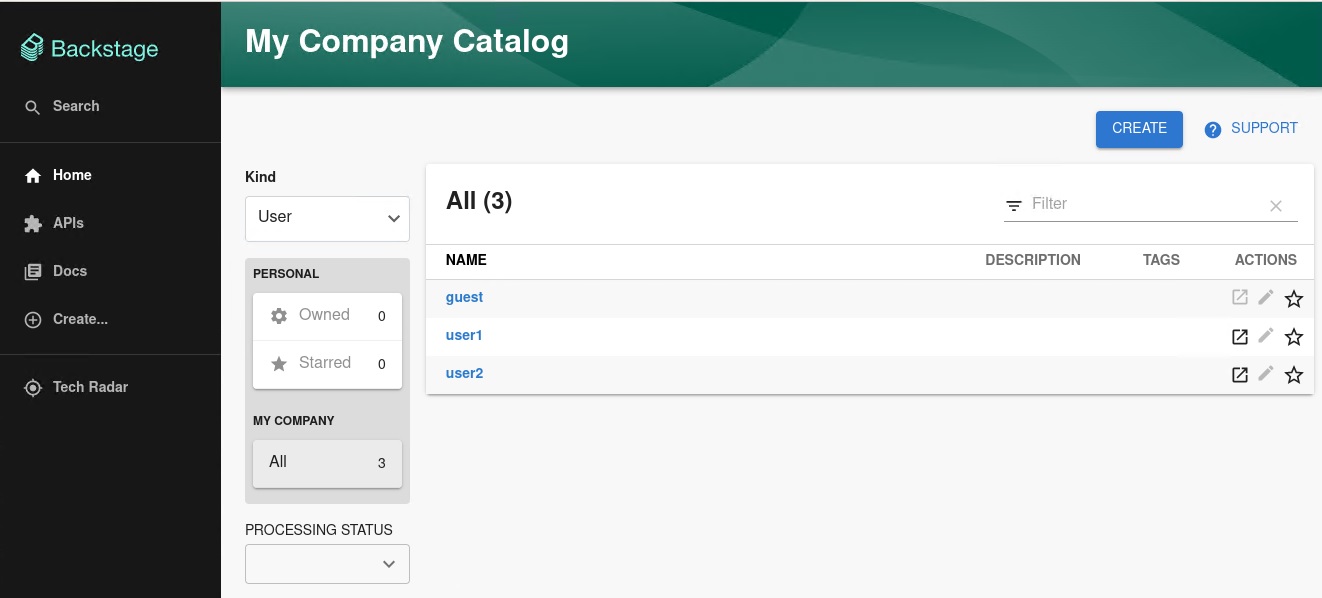Click view icon for user2 row
1322x598 pixels.
pyautogui.click(x=1240, y=375)
